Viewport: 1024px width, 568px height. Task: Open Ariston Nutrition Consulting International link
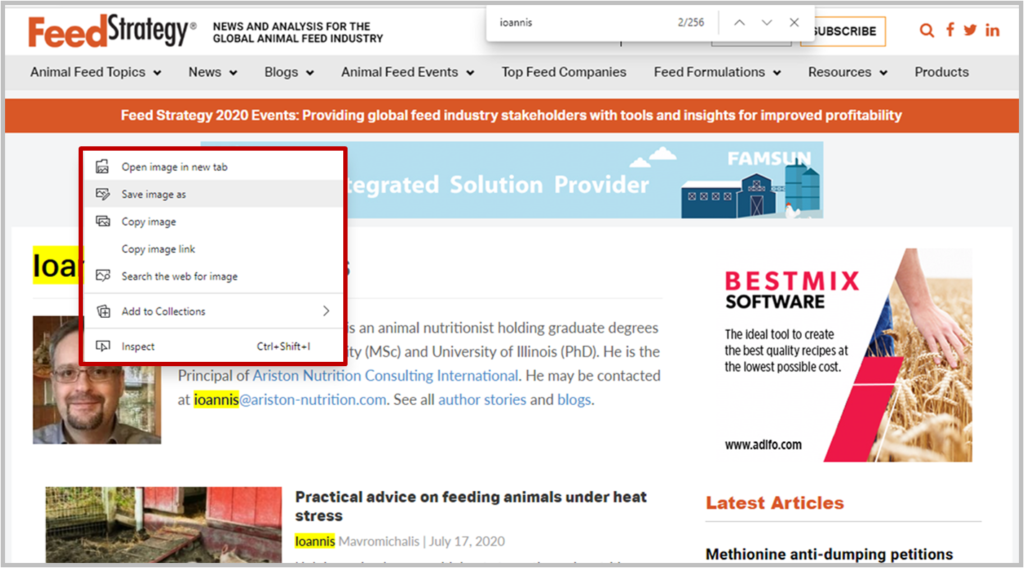point(385,375)
